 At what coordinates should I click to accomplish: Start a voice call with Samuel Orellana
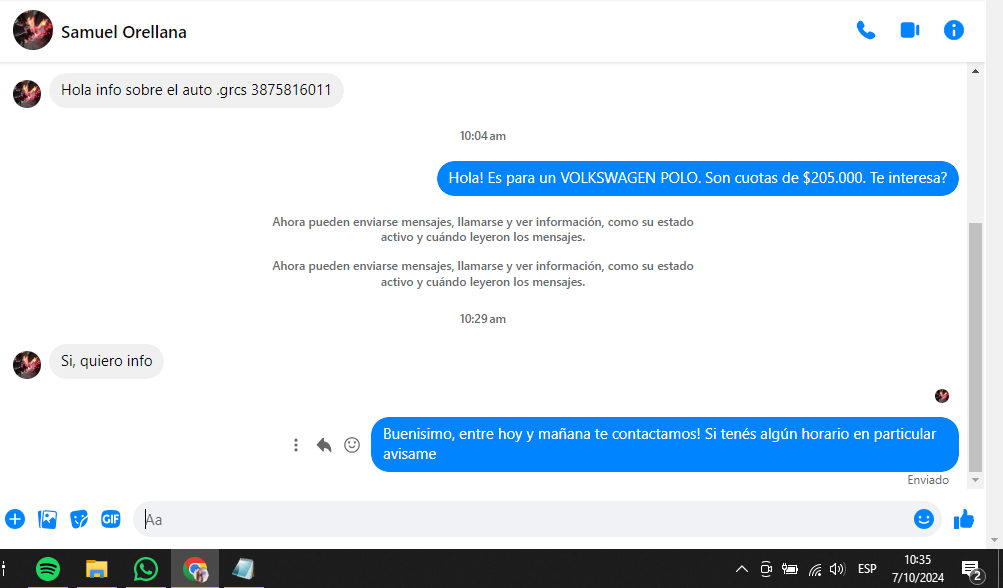tap(866, 30)
